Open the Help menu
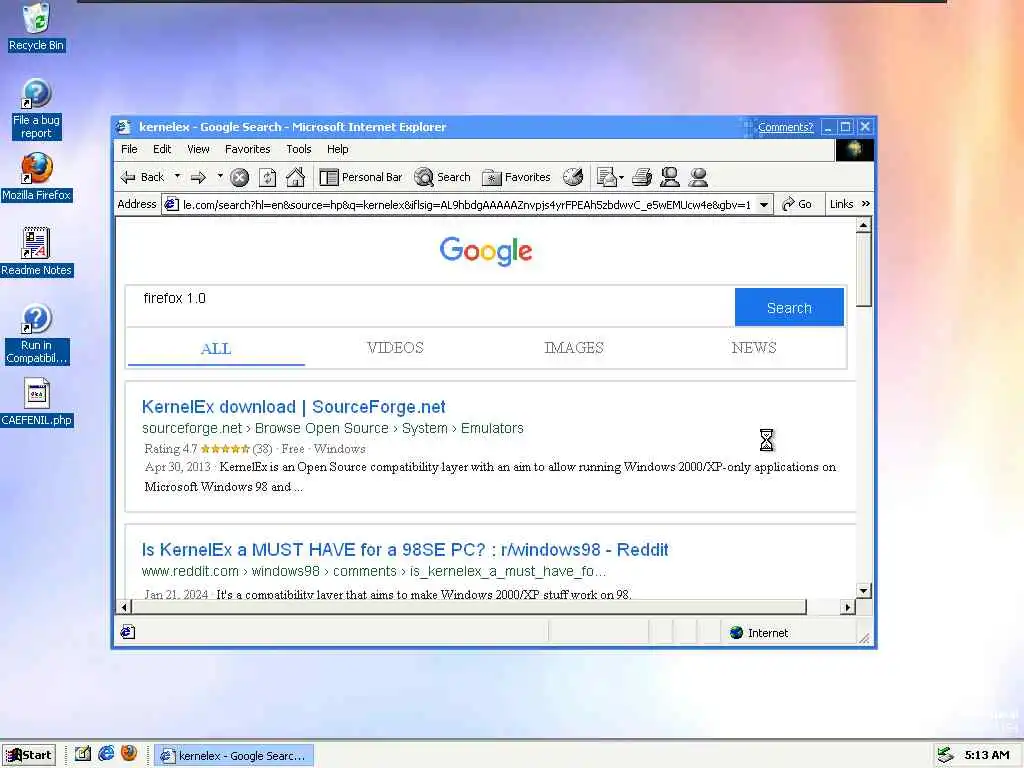Image resolution: width=1024 pixels, height=768 pixels. pos(338,149)
